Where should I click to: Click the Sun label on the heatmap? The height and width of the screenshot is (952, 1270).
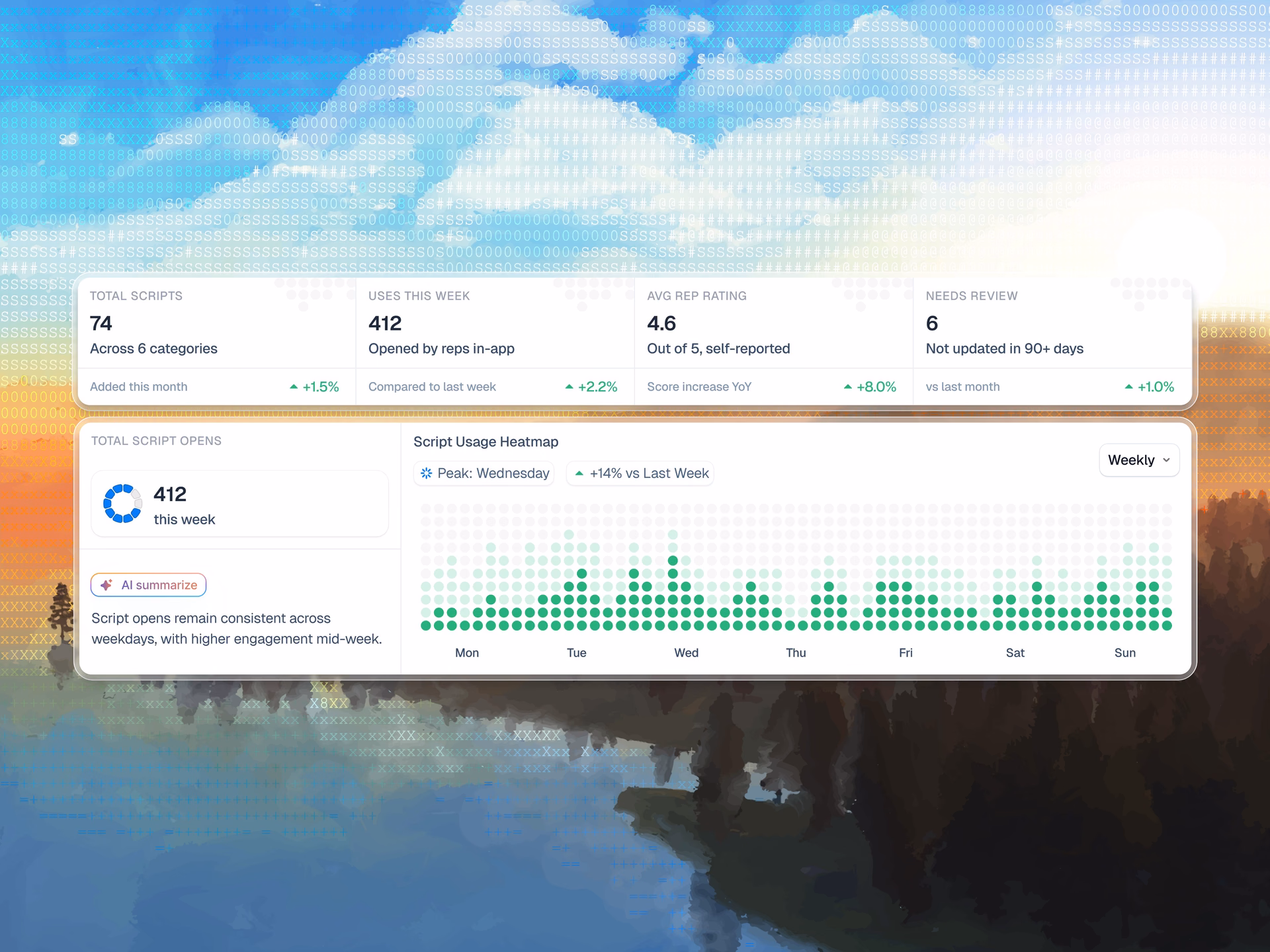click(x=1125, y=653)
